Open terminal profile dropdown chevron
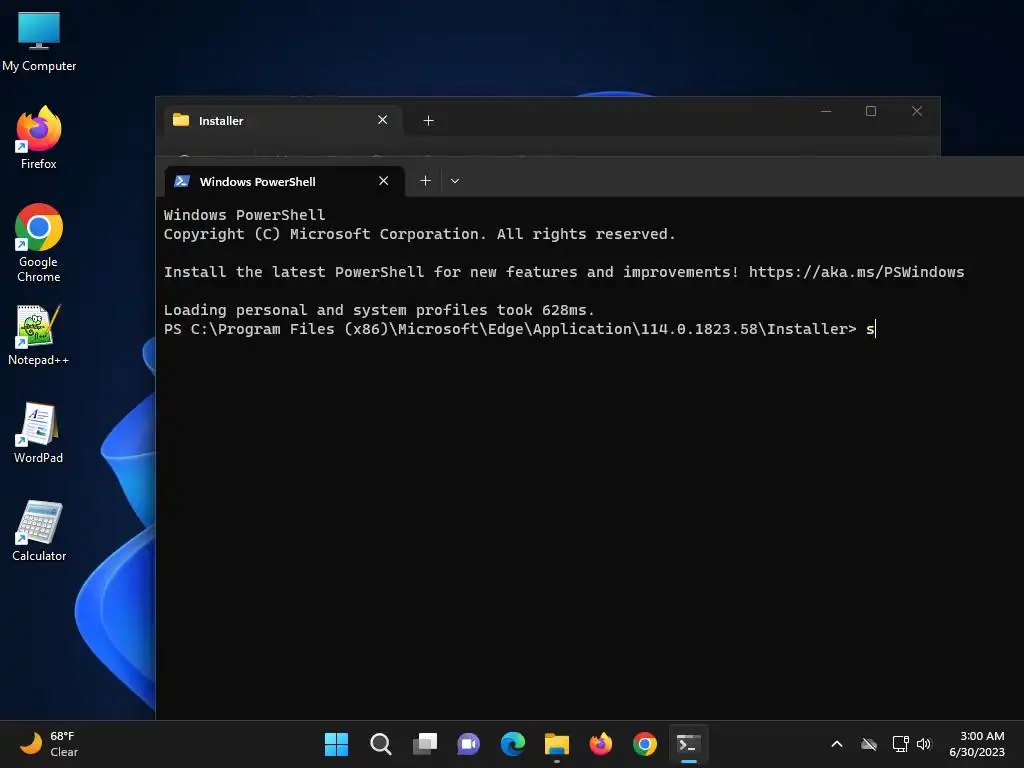The width and height of the screenshot is (1024, 768). click(455, 181)
